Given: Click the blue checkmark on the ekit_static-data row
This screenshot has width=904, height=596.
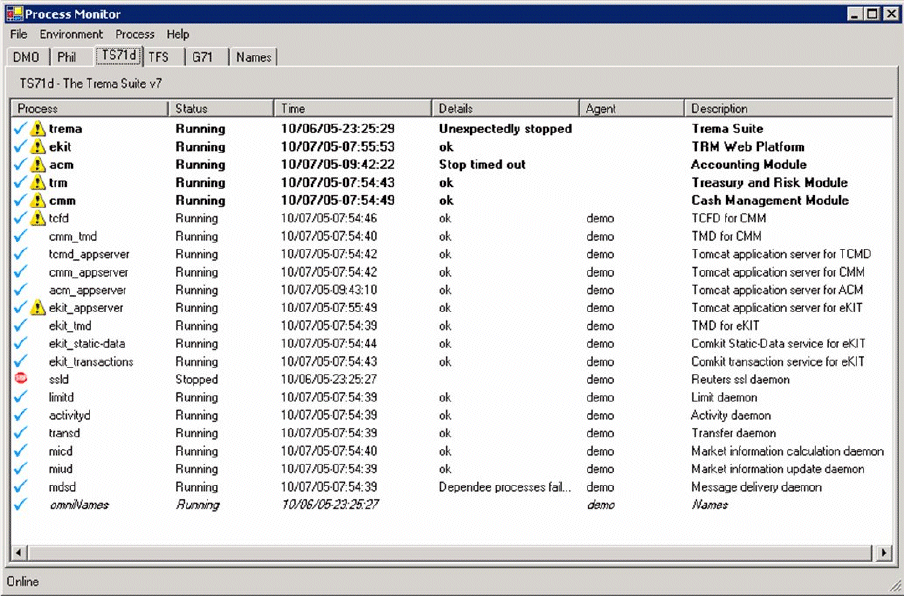Looking at the screenshot, I should click(x=21, y=343).
